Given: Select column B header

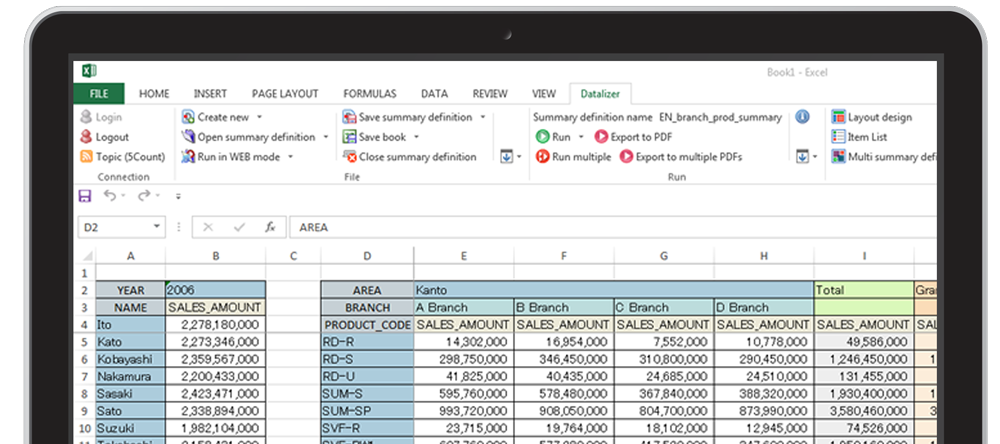Looking at the screenshot, I should [x=216, y=256].
